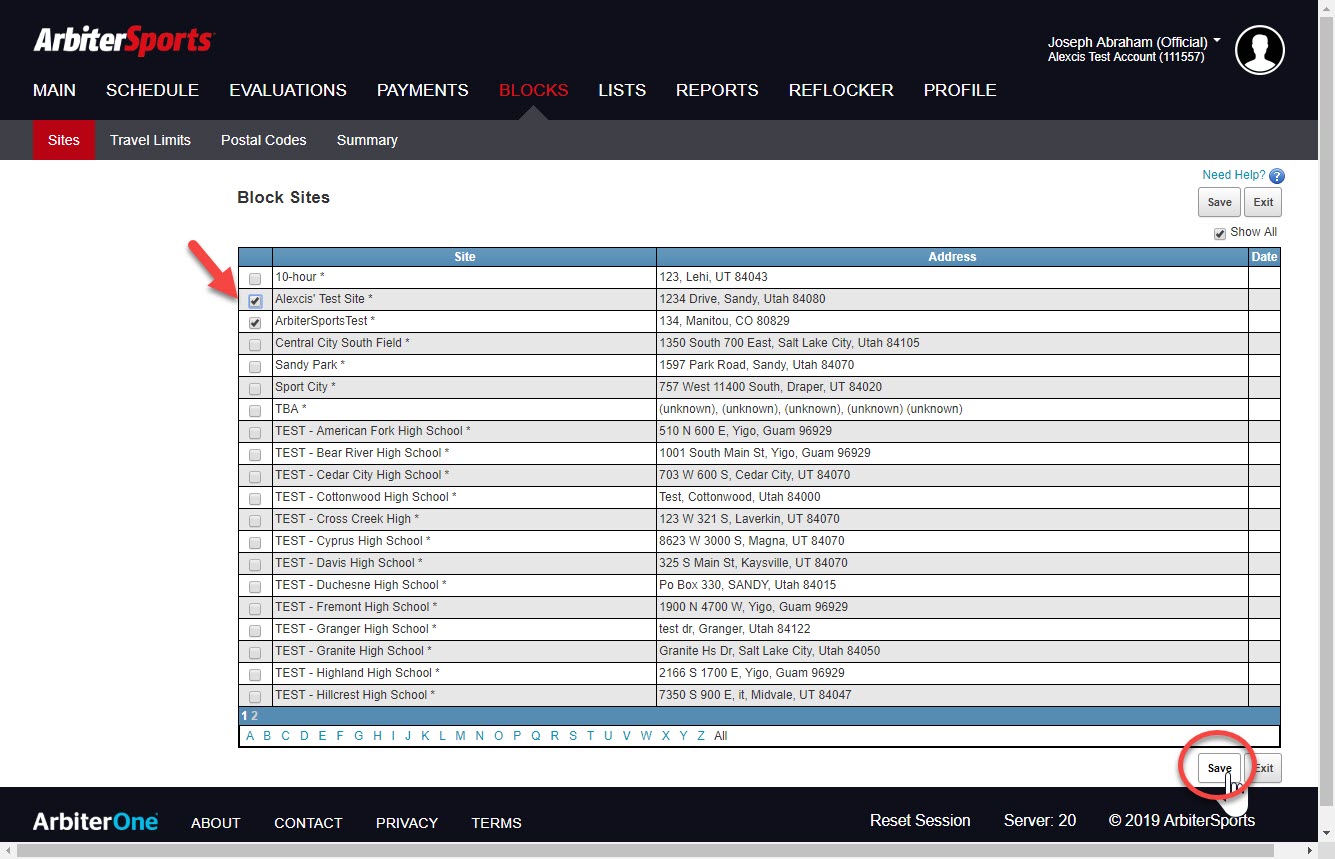Check the Central City South Field checkbox
The image size is (1335, 859).
[255, 345]
